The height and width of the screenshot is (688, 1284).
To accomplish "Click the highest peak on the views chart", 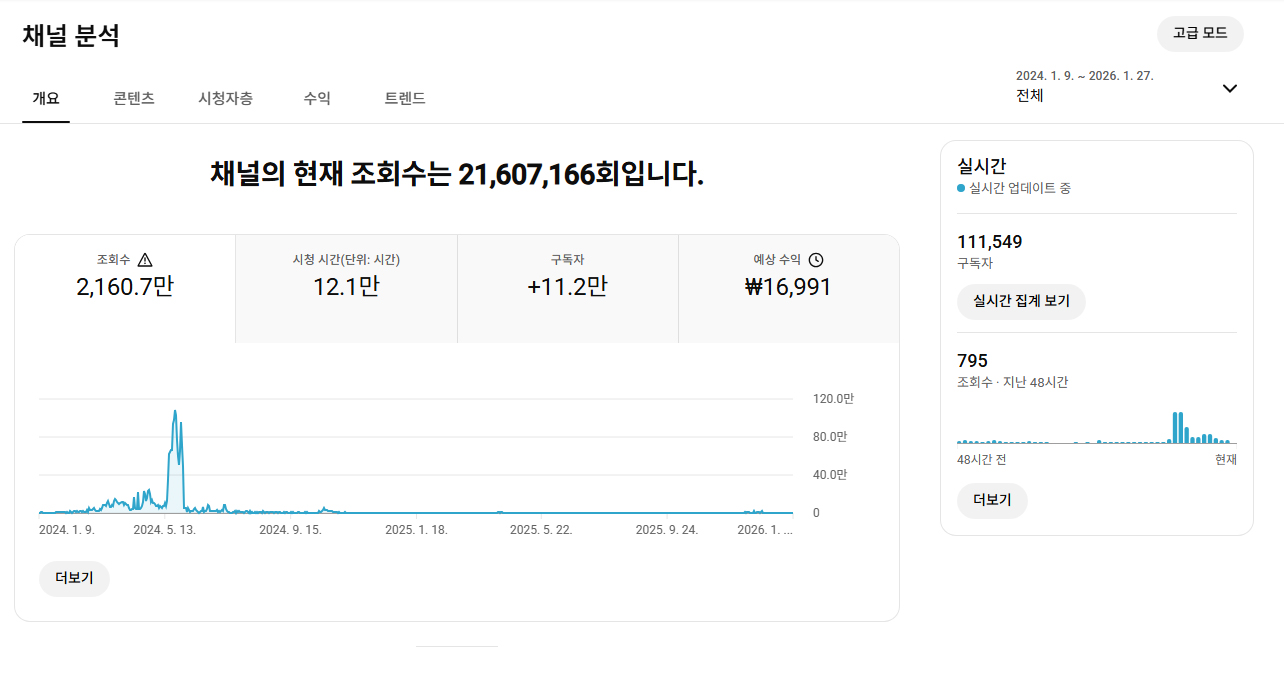I will [x=175, y=411].
